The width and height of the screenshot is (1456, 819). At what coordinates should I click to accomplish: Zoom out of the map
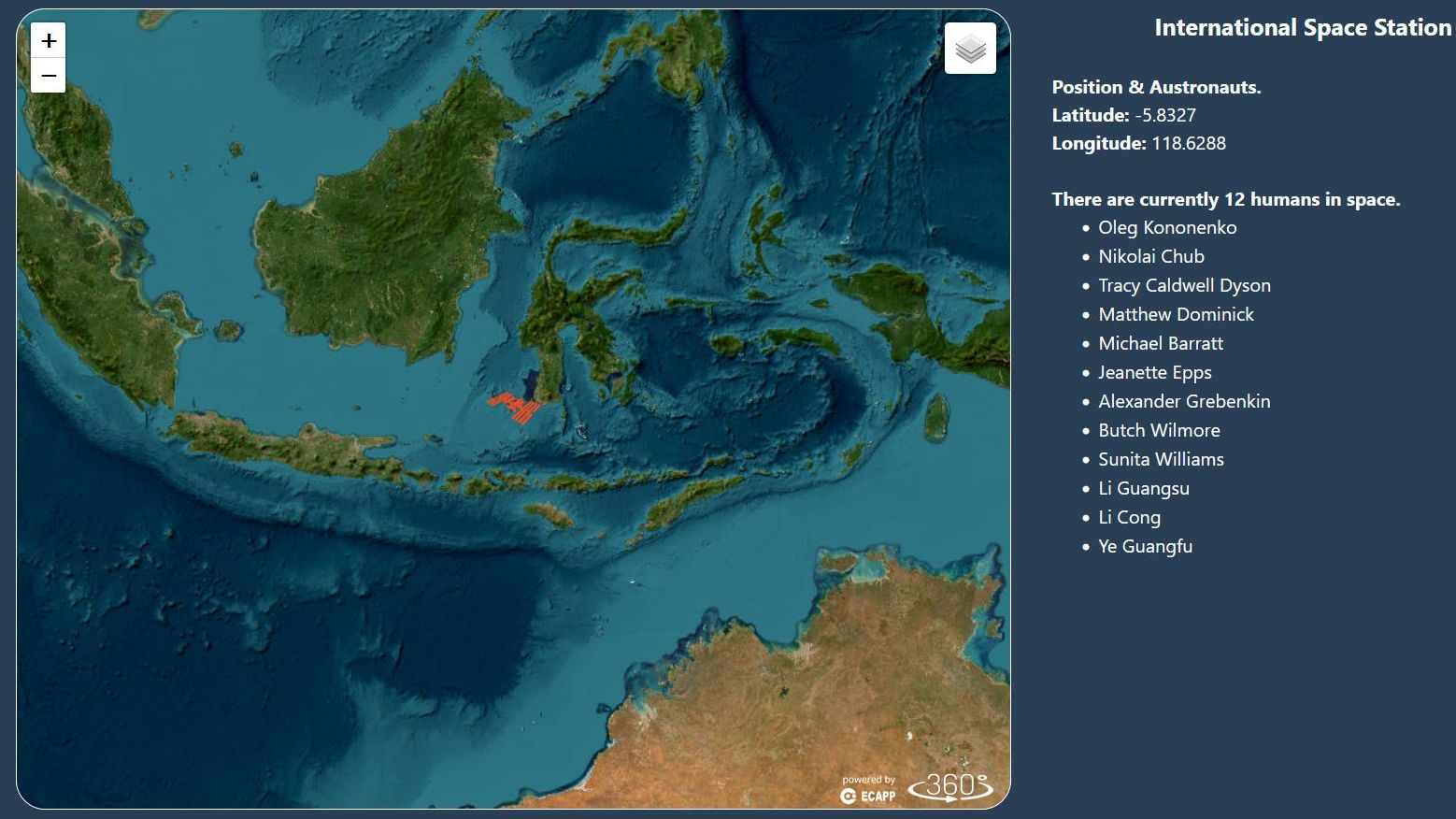pyautogui.click(x=49, y=76)
